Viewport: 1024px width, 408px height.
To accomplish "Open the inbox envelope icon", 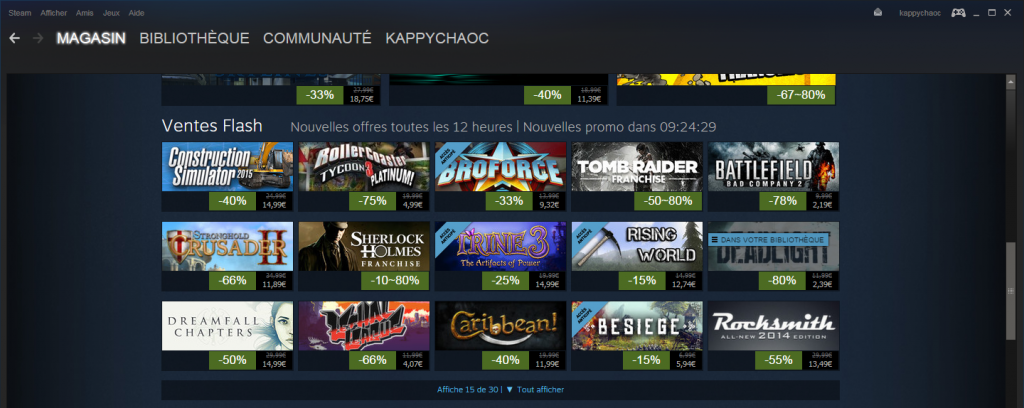I will coord(878,13).
